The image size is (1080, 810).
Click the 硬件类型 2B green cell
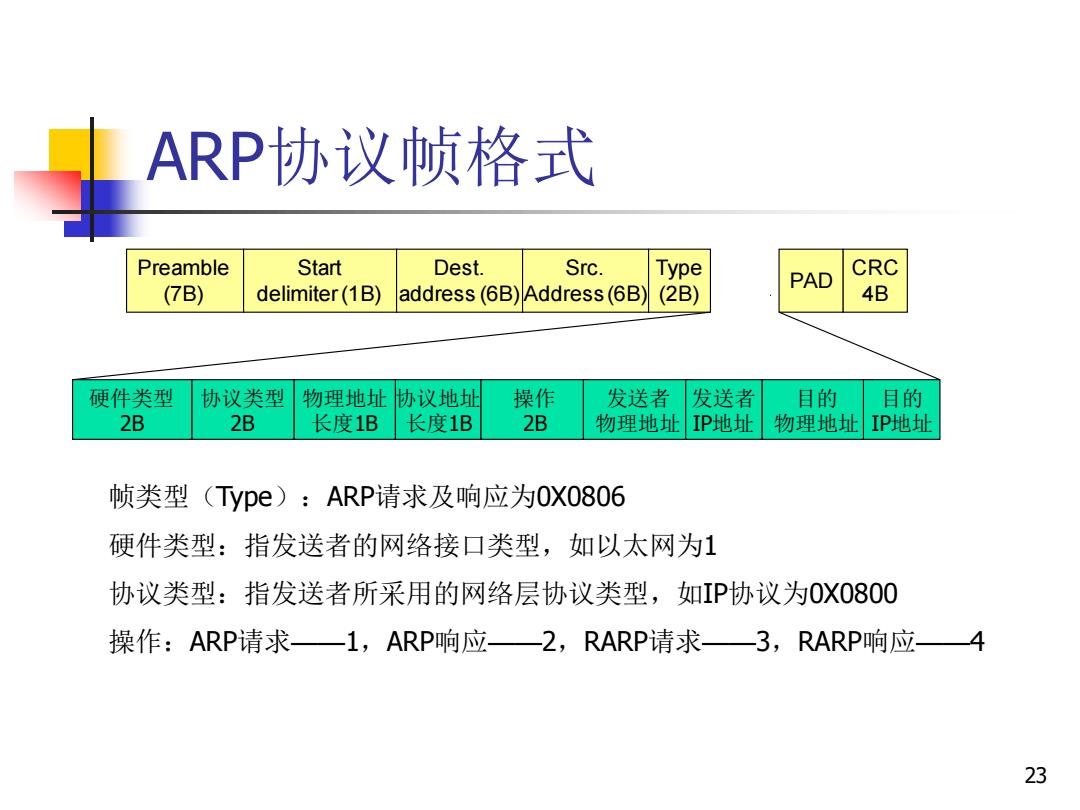click(x=132, y=410)
